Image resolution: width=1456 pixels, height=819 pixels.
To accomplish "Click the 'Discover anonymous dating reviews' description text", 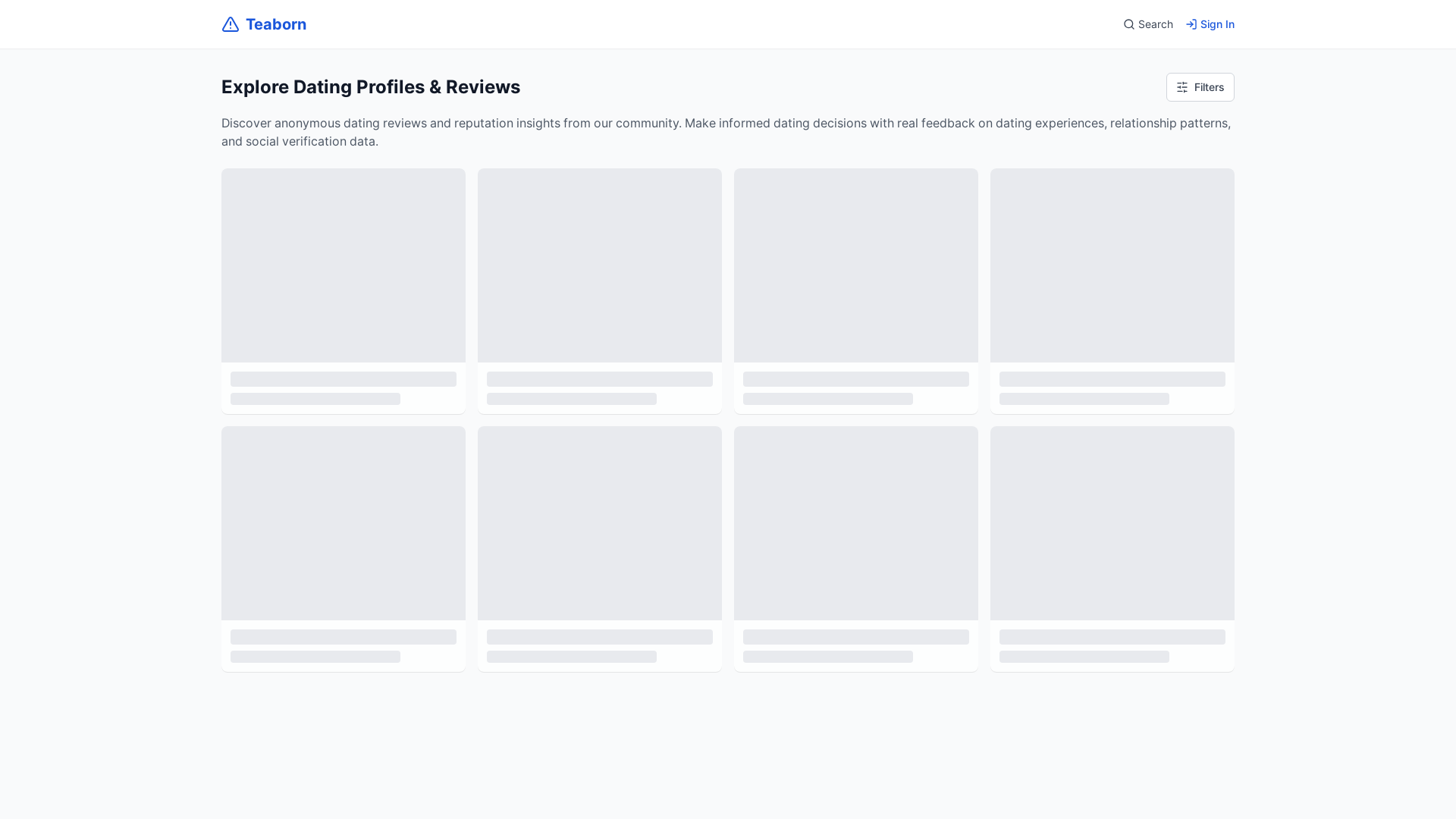I will (x=726, y=132).
